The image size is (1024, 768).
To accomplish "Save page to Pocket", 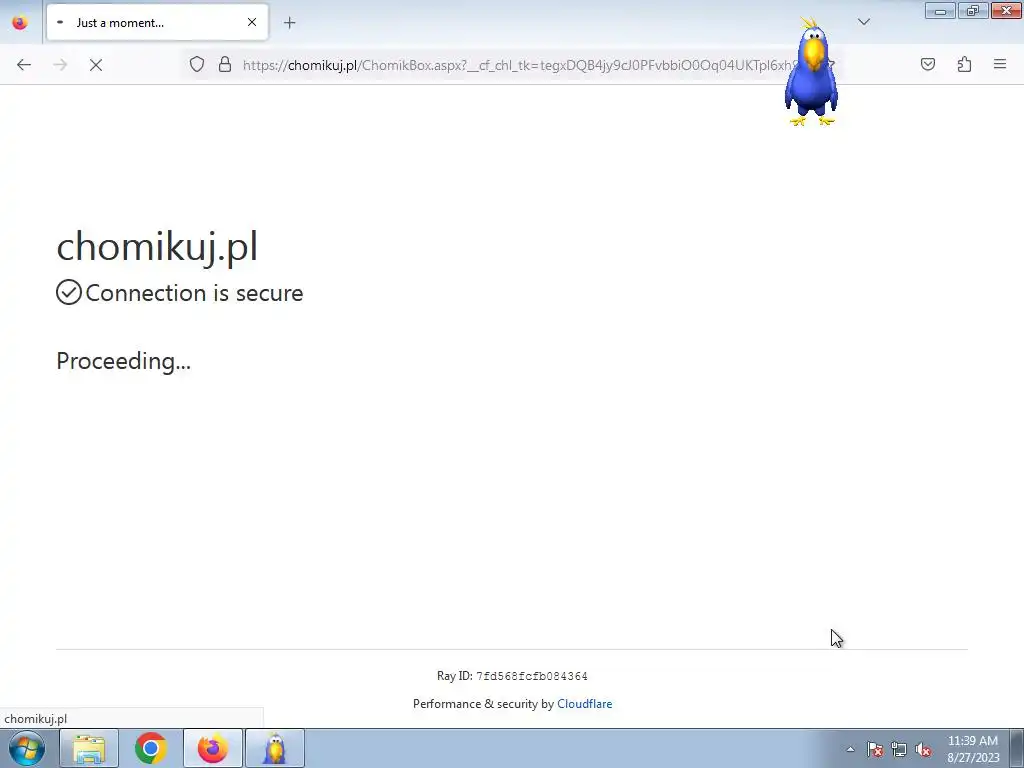I will [927, 64].
